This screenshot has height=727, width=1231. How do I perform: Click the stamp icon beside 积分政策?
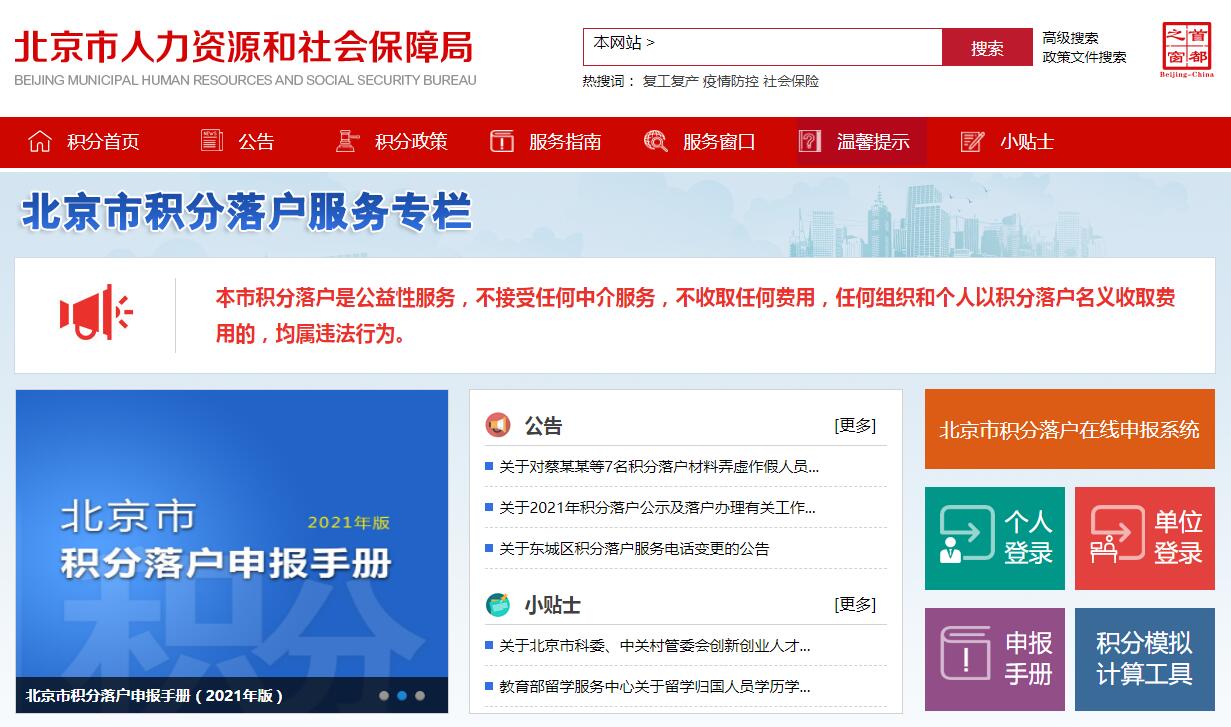[x=347, y=141]
